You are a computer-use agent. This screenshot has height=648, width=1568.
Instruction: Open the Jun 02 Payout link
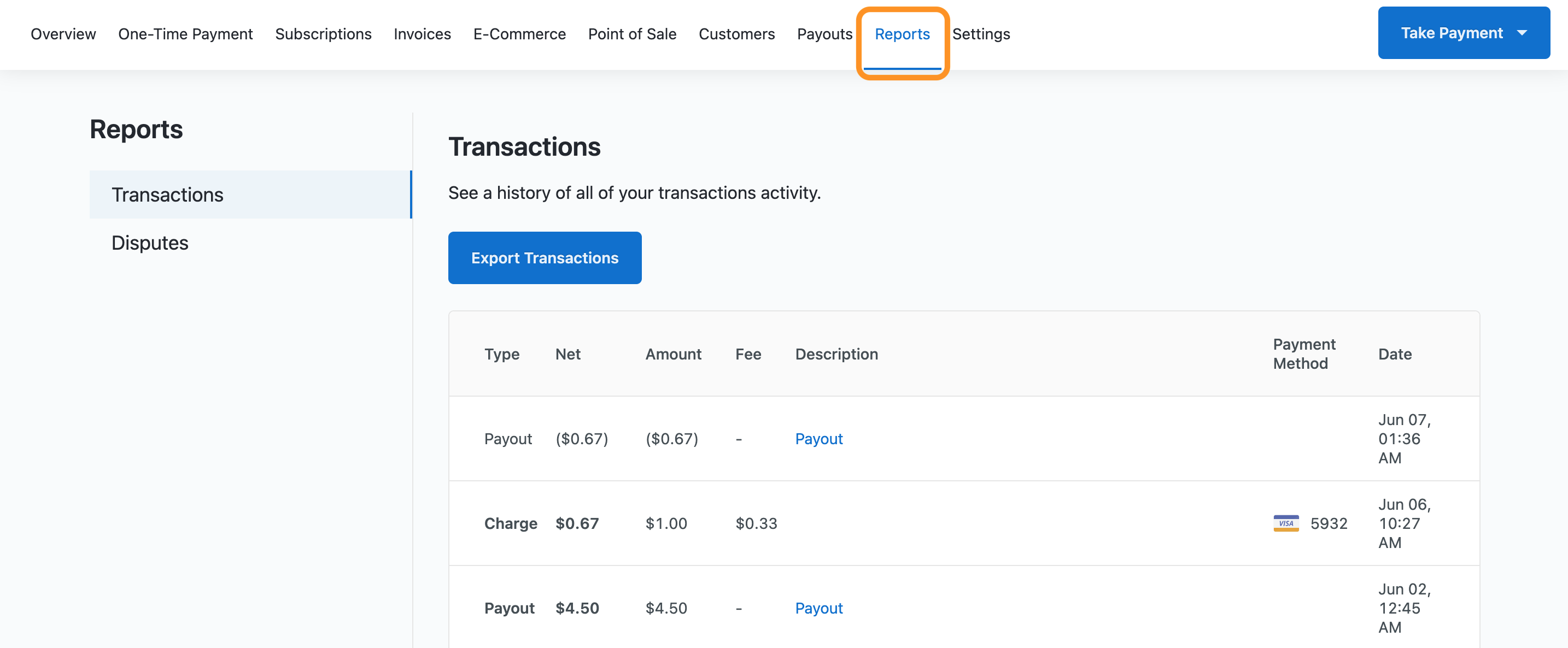(818, 608)
